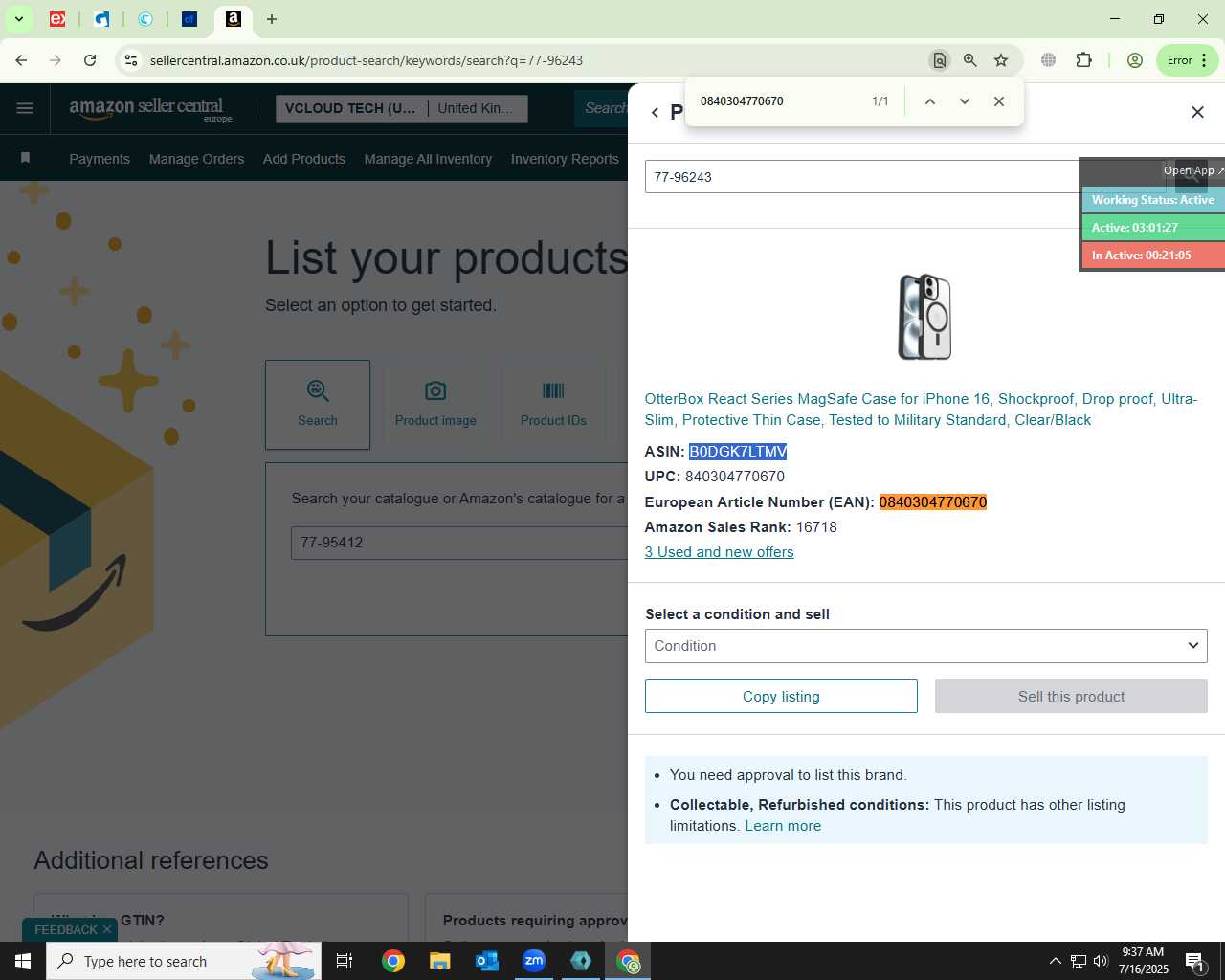Bookmark this page with the star icon

click(1001, 60)
